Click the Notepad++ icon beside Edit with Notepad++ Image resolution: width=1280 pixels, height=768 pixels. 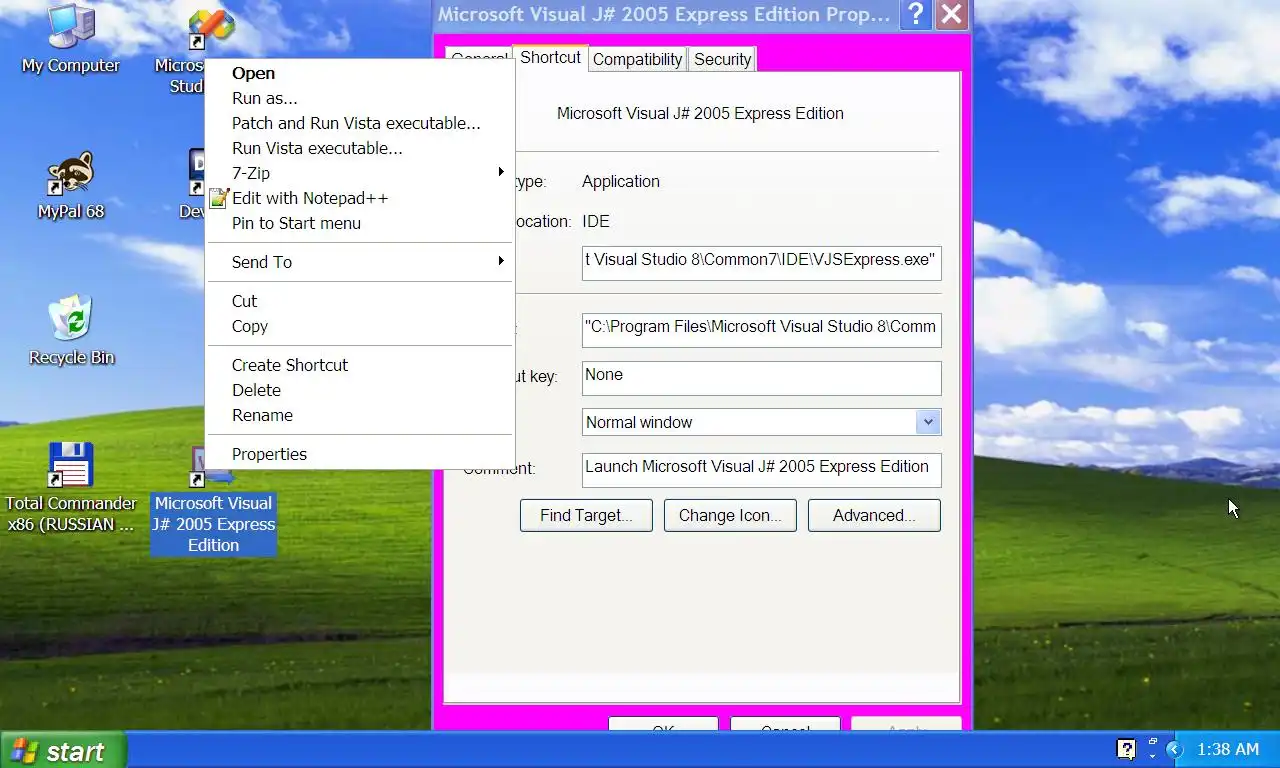coord(219,198)
